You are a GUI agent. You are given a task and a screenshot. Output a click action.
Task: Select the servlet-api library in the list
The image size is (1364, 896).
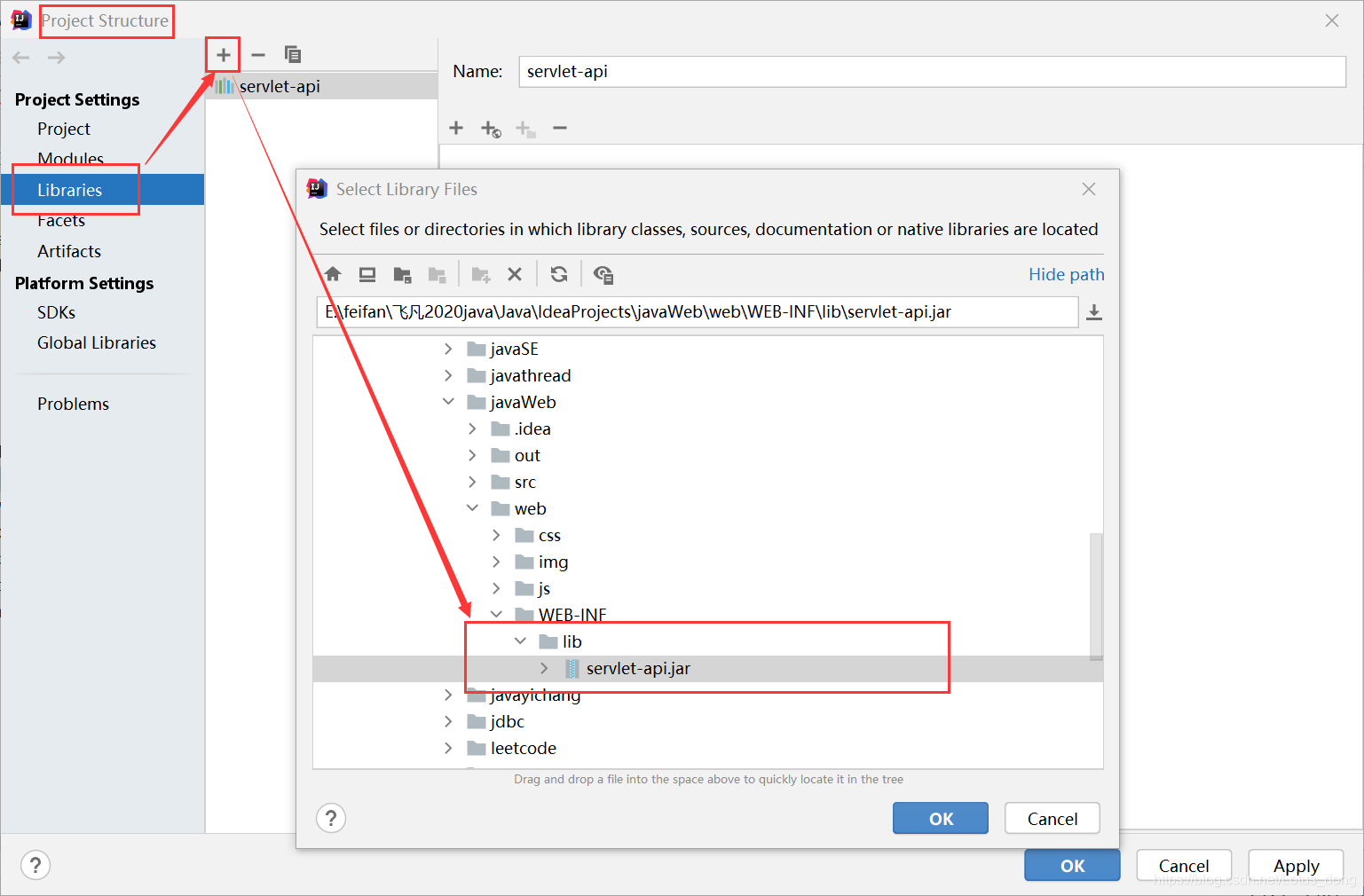point(321,86)
